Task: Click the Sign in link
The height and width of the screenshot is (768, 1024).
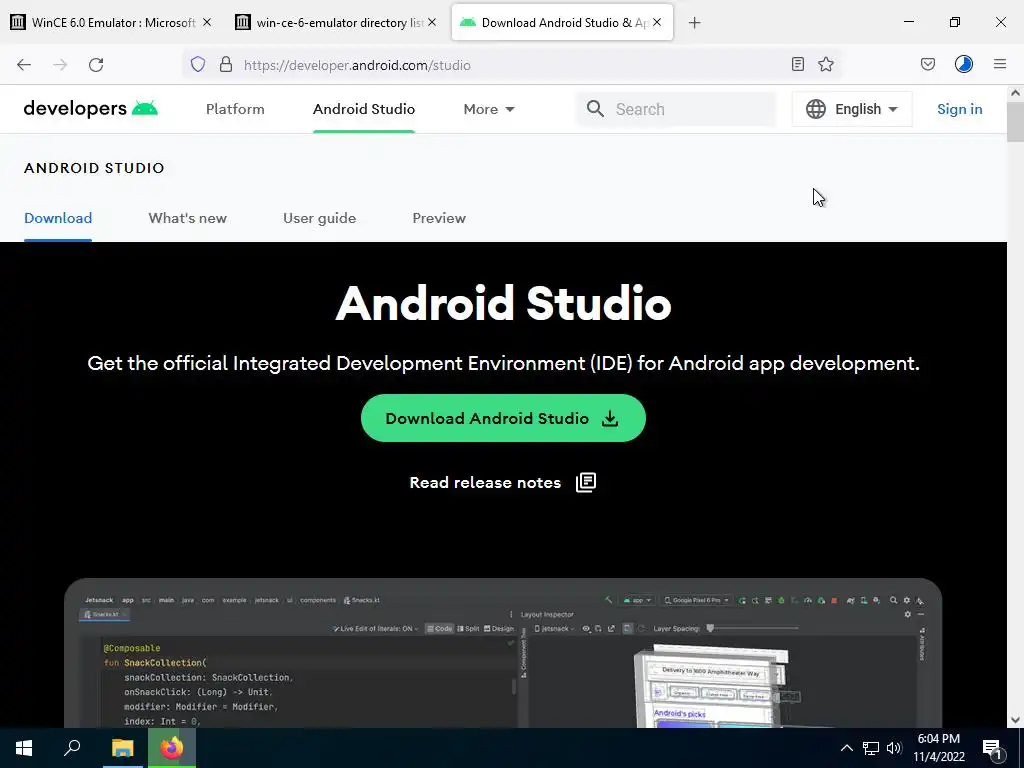Action: (x=959, y=109)
